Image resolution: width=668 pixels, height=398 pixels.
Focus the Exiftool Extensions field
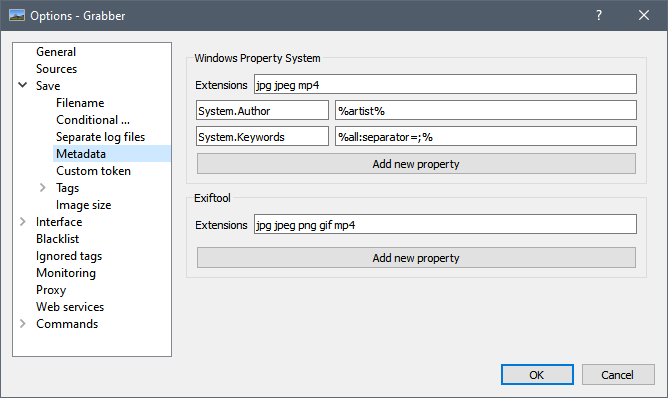(445, 225)
